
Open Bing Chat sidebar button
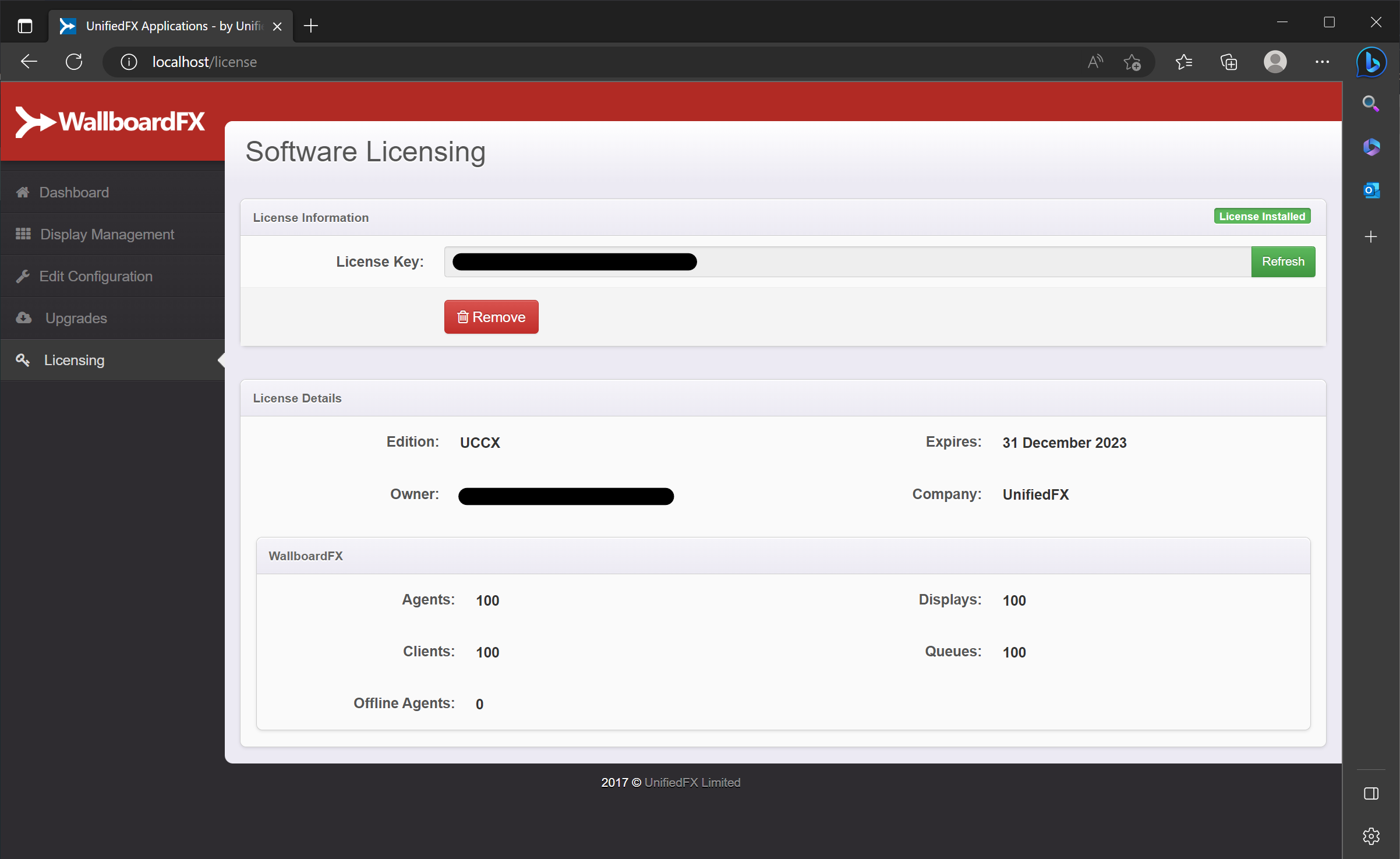[x=1371, y=62]
